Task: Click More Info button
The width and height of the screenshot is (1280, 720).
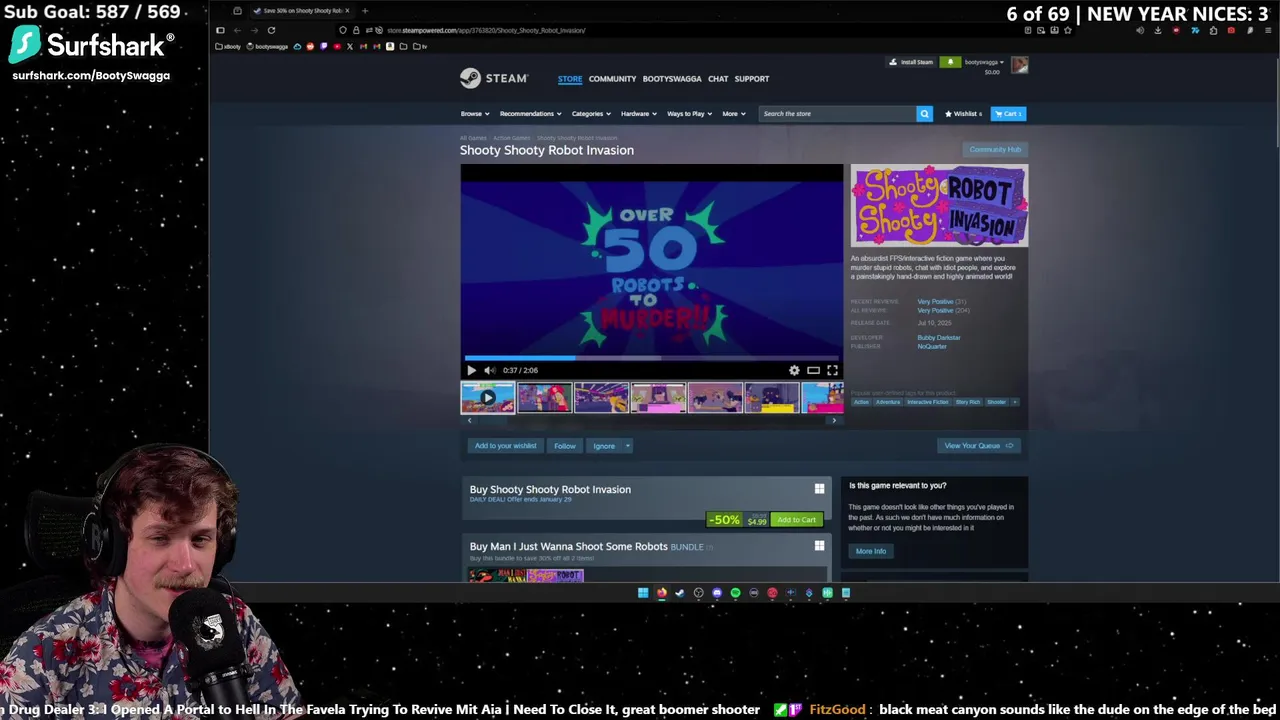Action: tap(870, 551)
